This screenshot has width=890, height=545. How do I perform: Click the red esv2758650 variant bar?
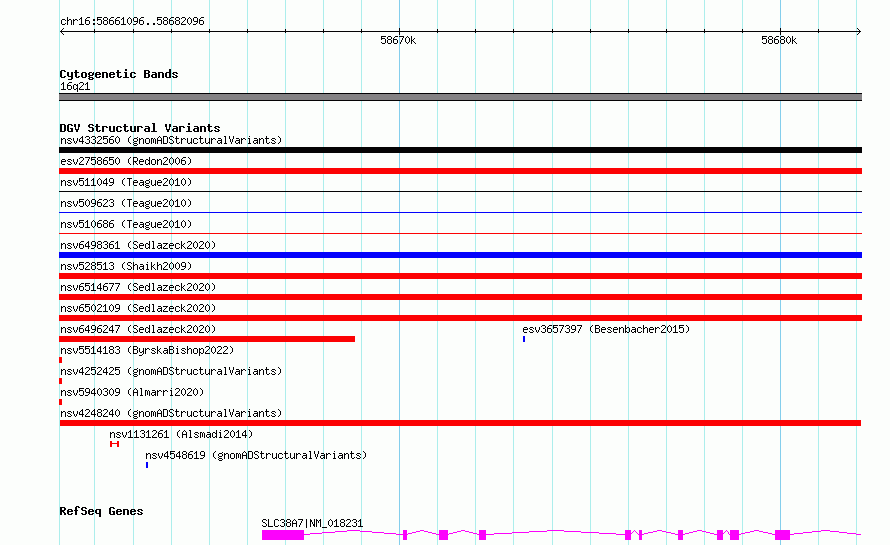460,171
